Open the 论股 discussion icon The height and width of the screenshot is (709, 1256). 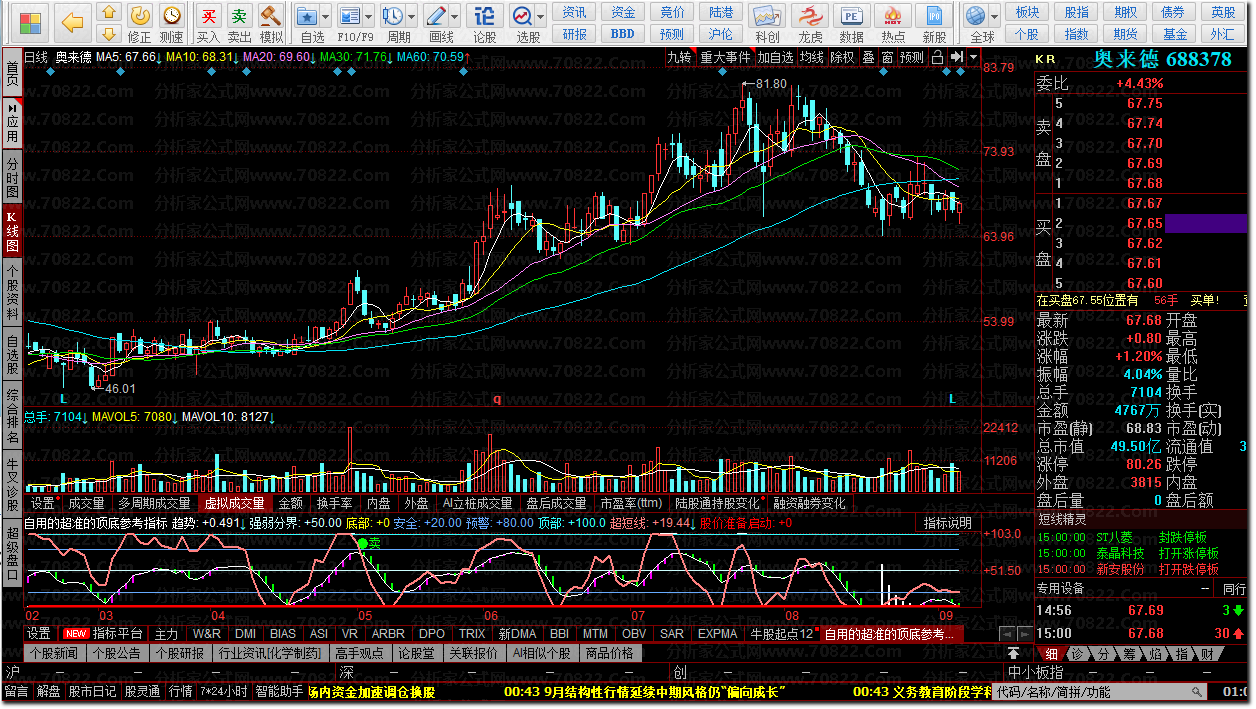click(x=484, y=15)
